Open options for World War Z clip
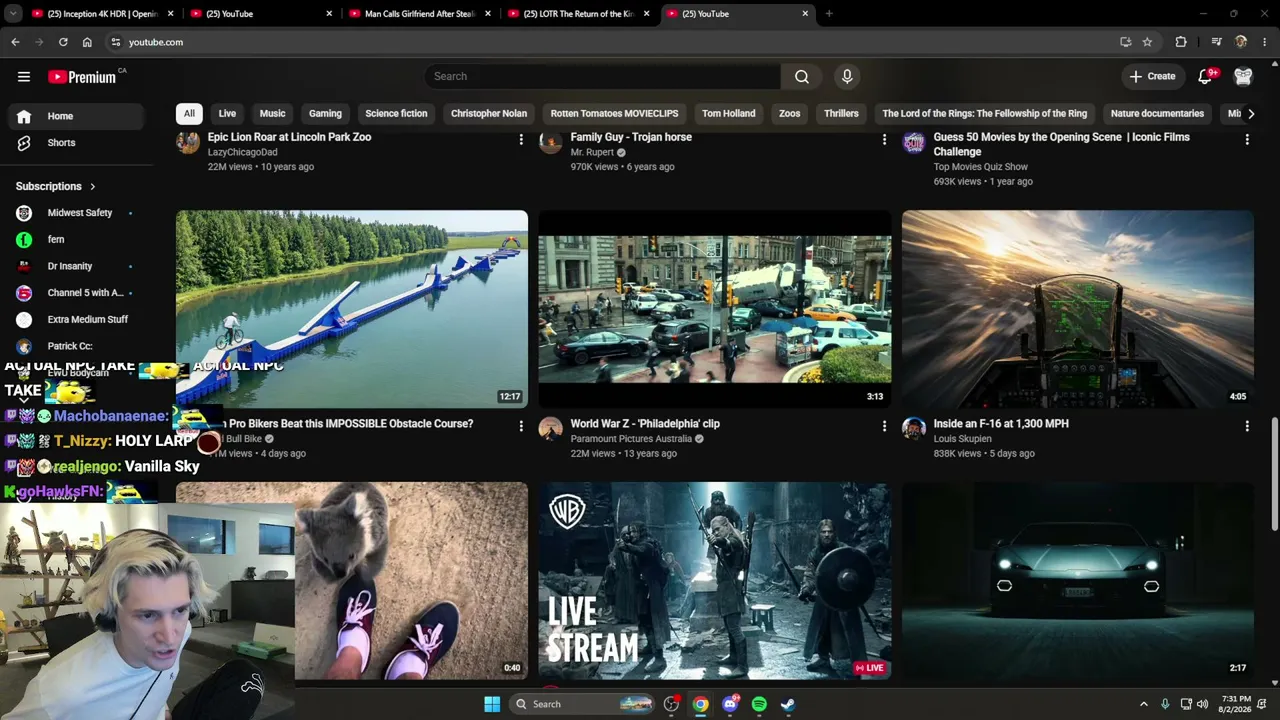Screen dimensions: 1280x720 [x=884, y=427]
